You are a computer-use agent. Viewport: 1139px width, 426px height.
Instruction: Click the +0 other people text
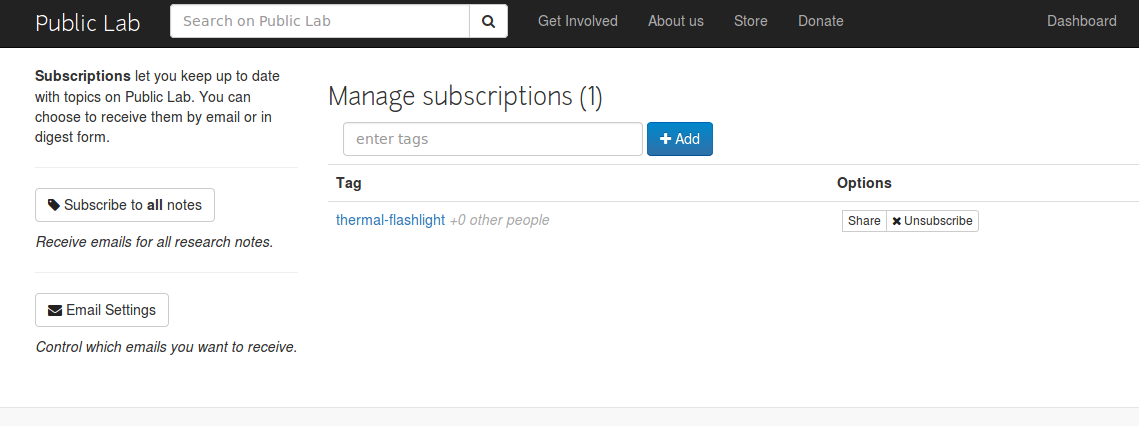click(500, 220)
